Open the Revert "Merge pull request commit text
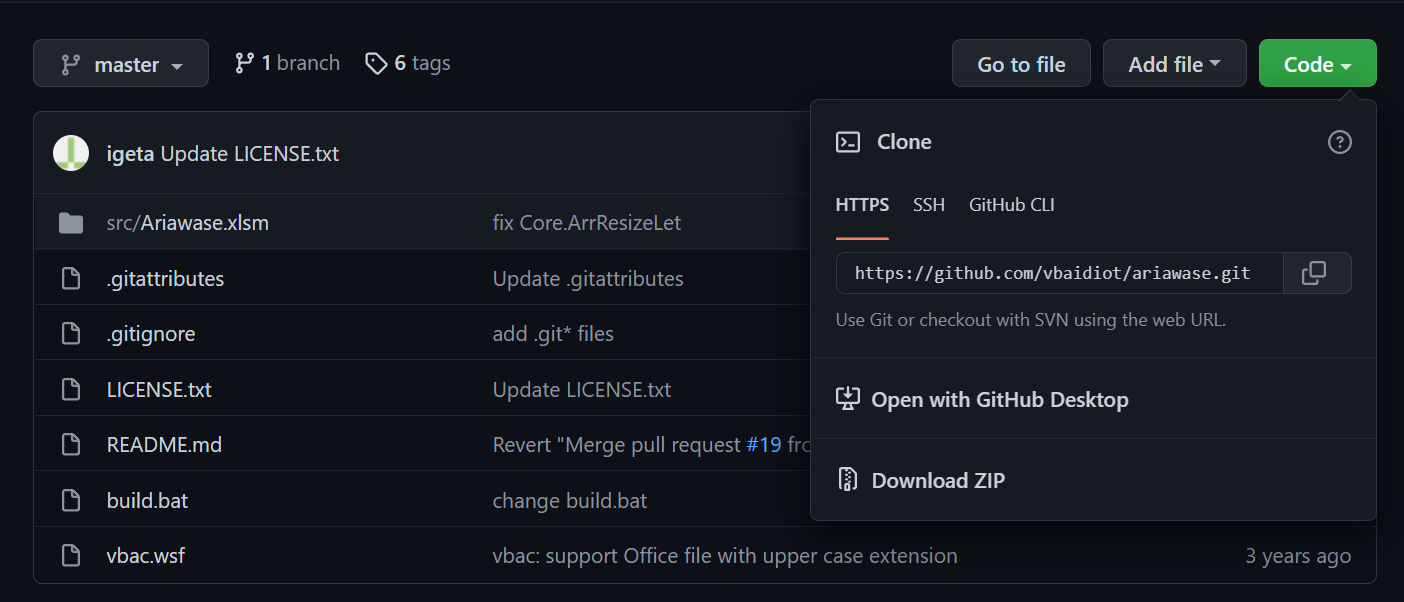This screenshot has width=1404, height=602. point(617,444)
